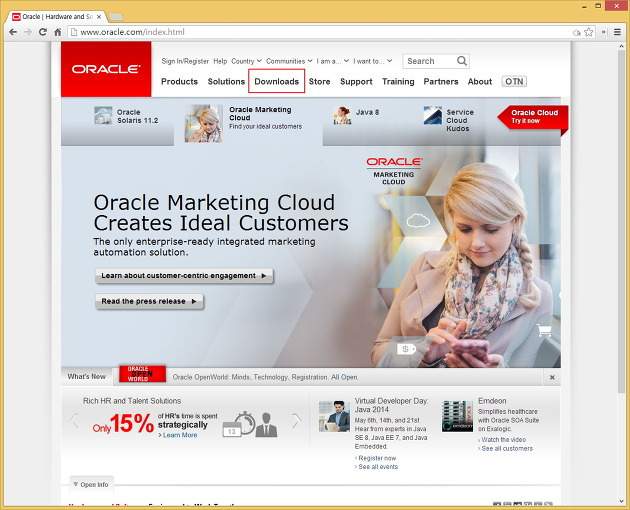
Task: Select the Oracle Marketing Cloud thumbnail
Action: [204, 123]
